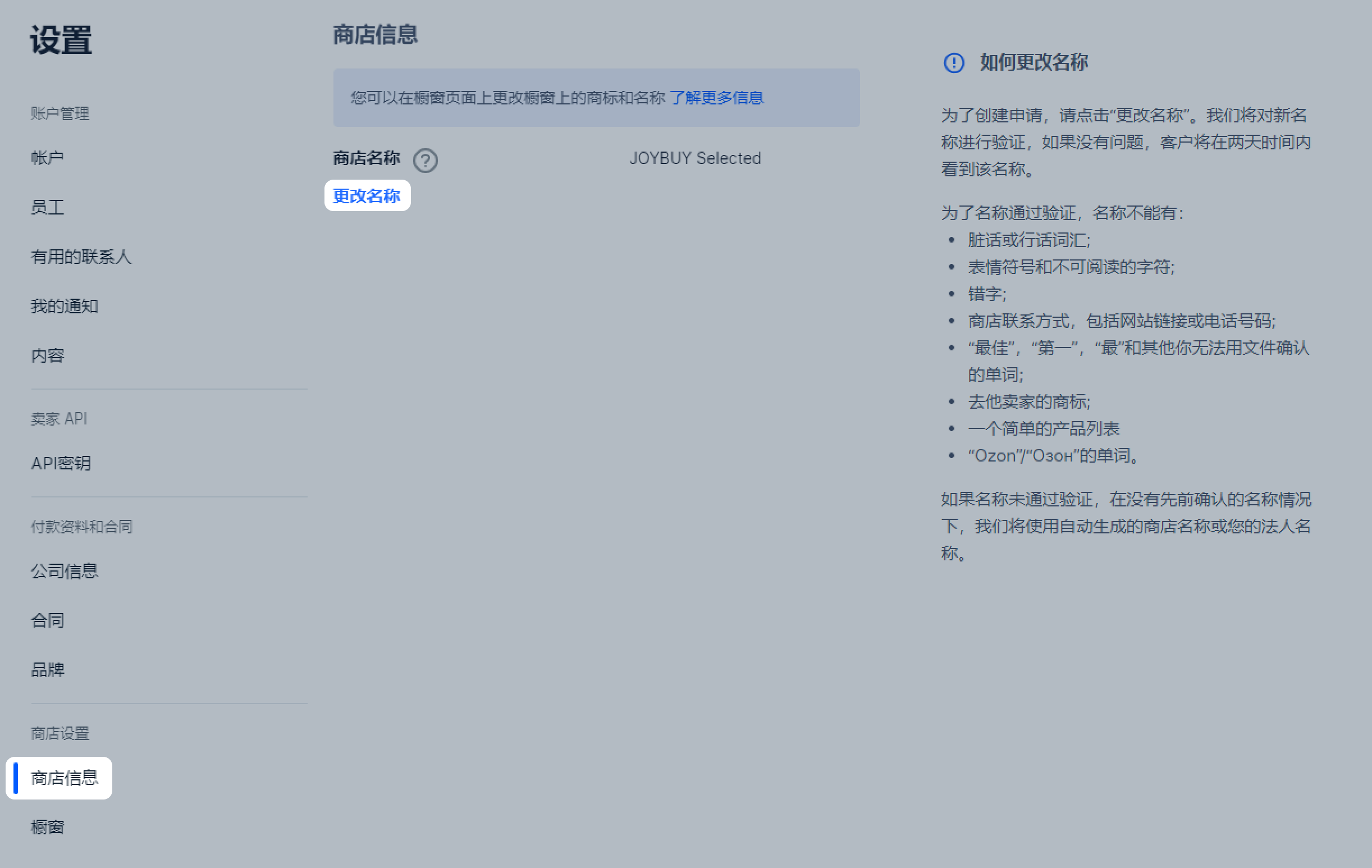Click the 付款资料和合同 section label
This screenshot has height=868, width=1372.
81,527
